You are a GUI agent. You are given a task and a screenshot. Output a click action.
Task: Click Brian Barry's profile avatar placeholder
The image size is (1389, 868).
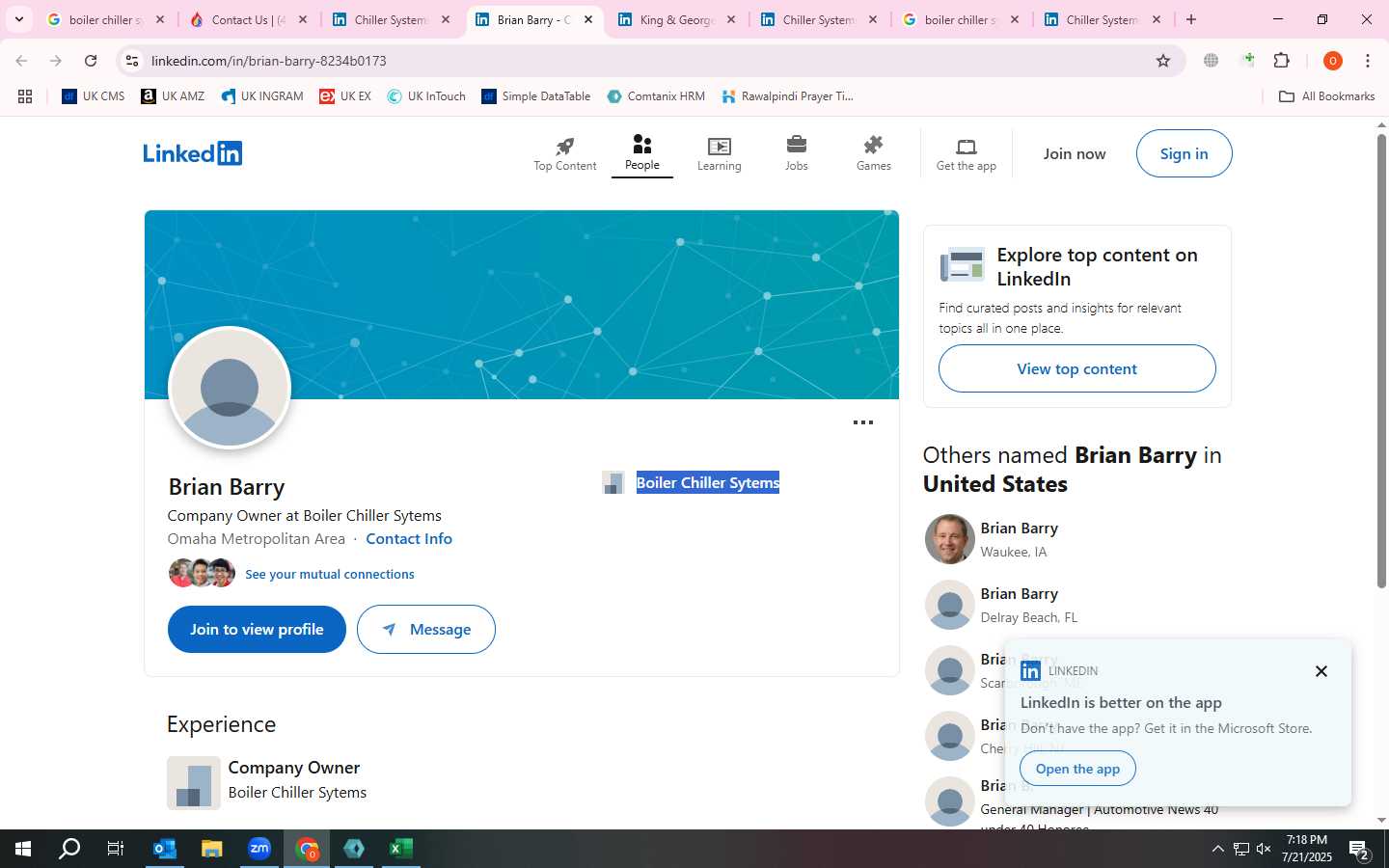pyautogui.click(x=230, y=388)
